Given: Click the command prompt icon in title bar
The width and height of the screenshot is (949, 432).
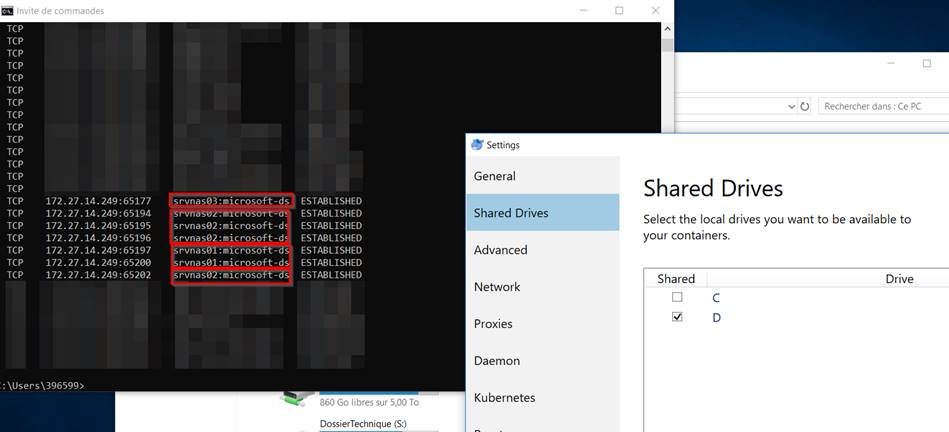Looking at the screenshot, I should [x=7, y=10].
